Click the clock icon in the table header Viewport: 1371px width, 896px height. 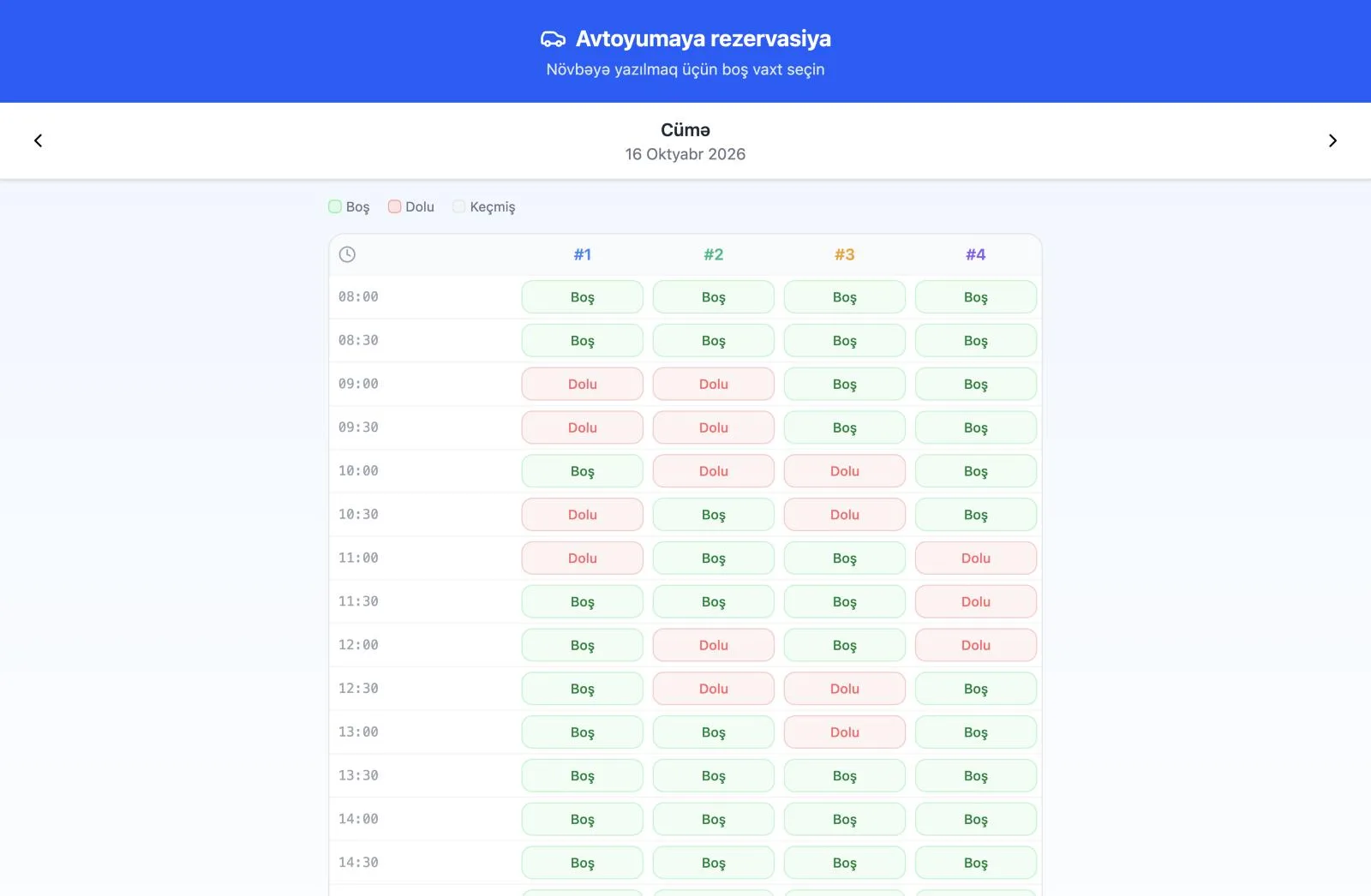347,254
